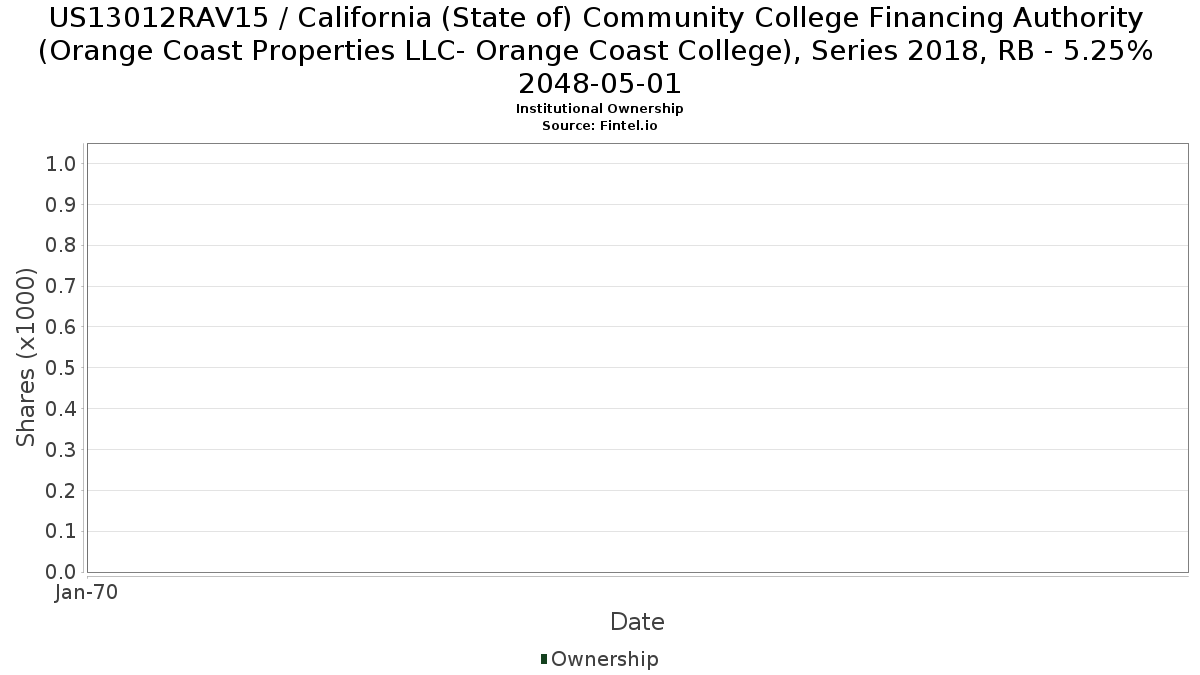Click the 0.7 y-axis tick label
The image size is (1200, 675).
pos(61,287)
